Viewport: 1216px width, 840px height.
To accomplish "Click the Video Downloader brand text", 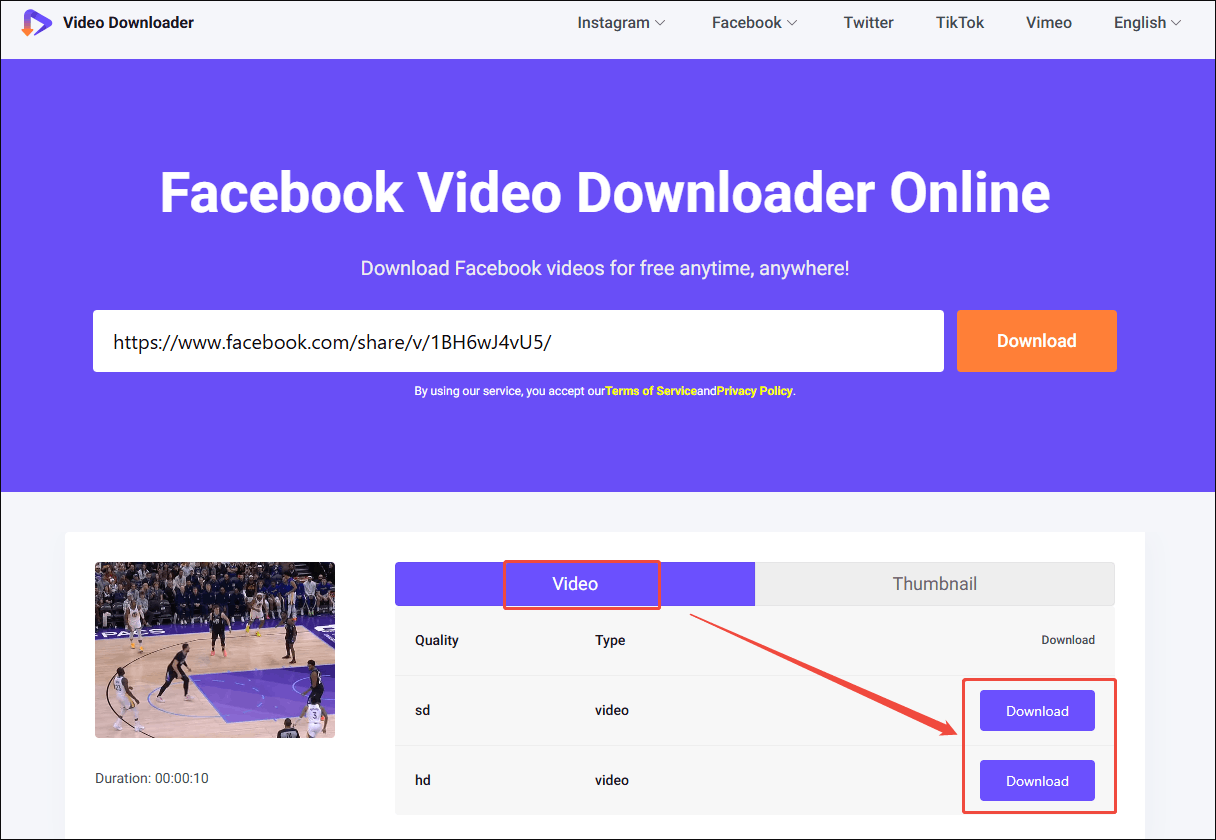I will [128, 22].
